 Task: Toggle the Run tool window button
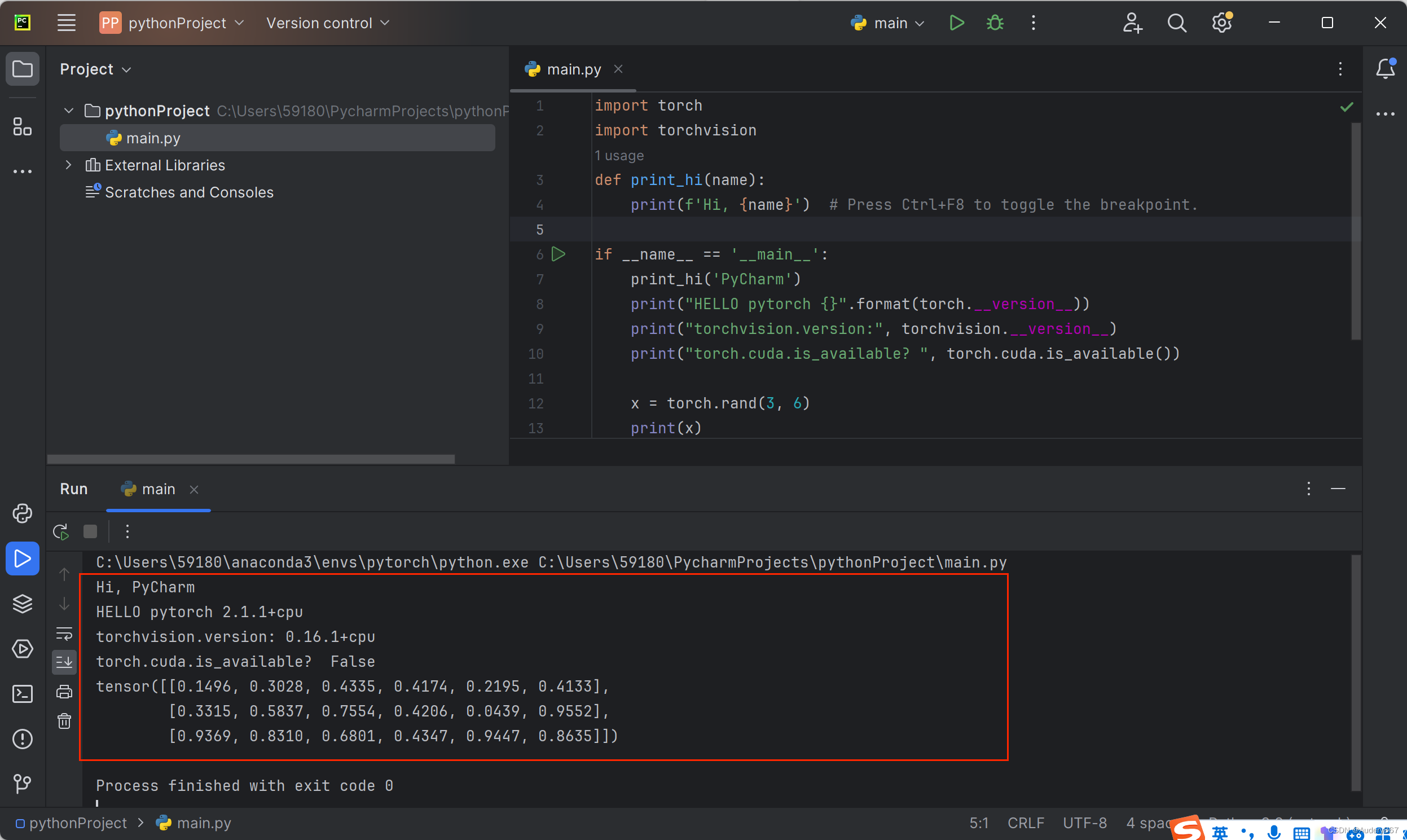[23, 558]
